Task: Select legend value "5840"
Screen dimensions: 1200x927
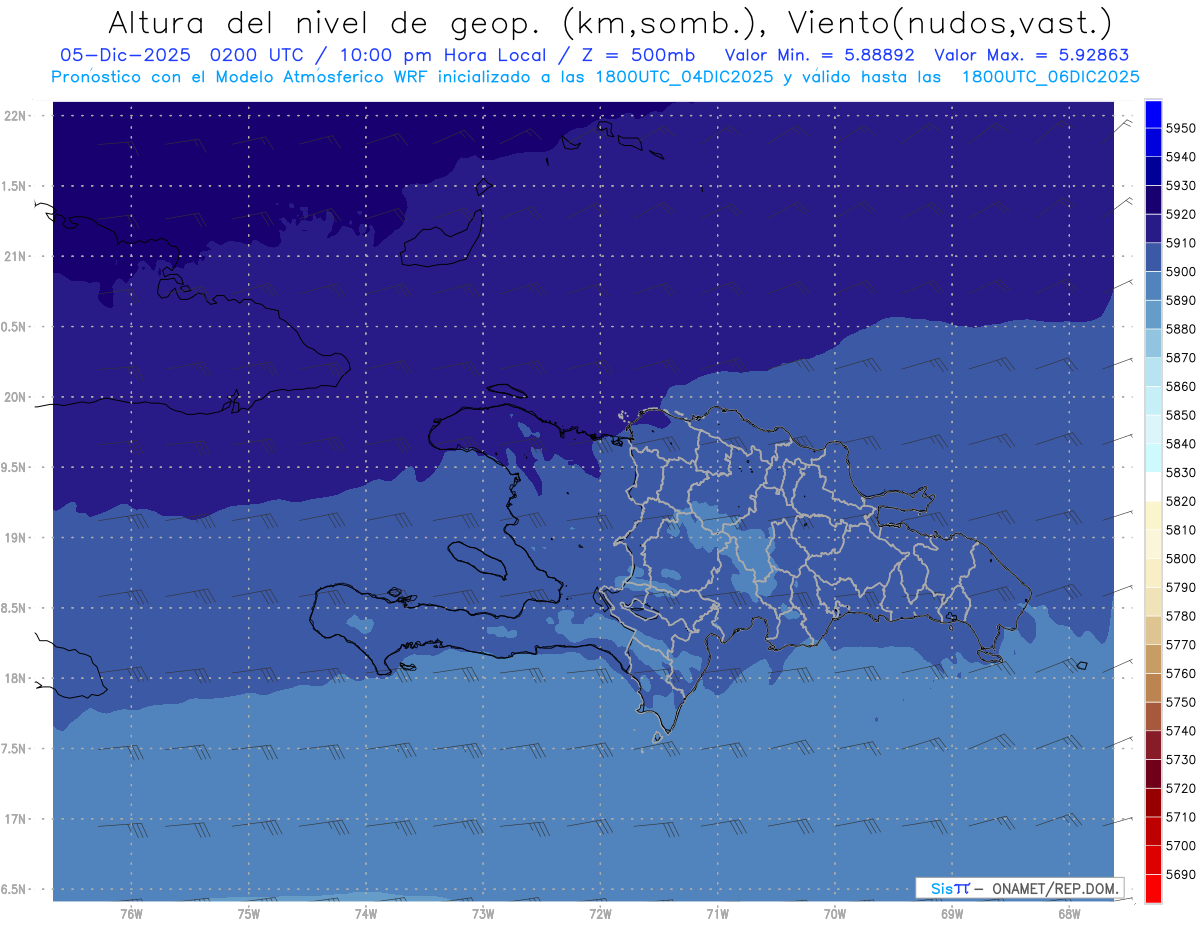Action: point(1182,444)
